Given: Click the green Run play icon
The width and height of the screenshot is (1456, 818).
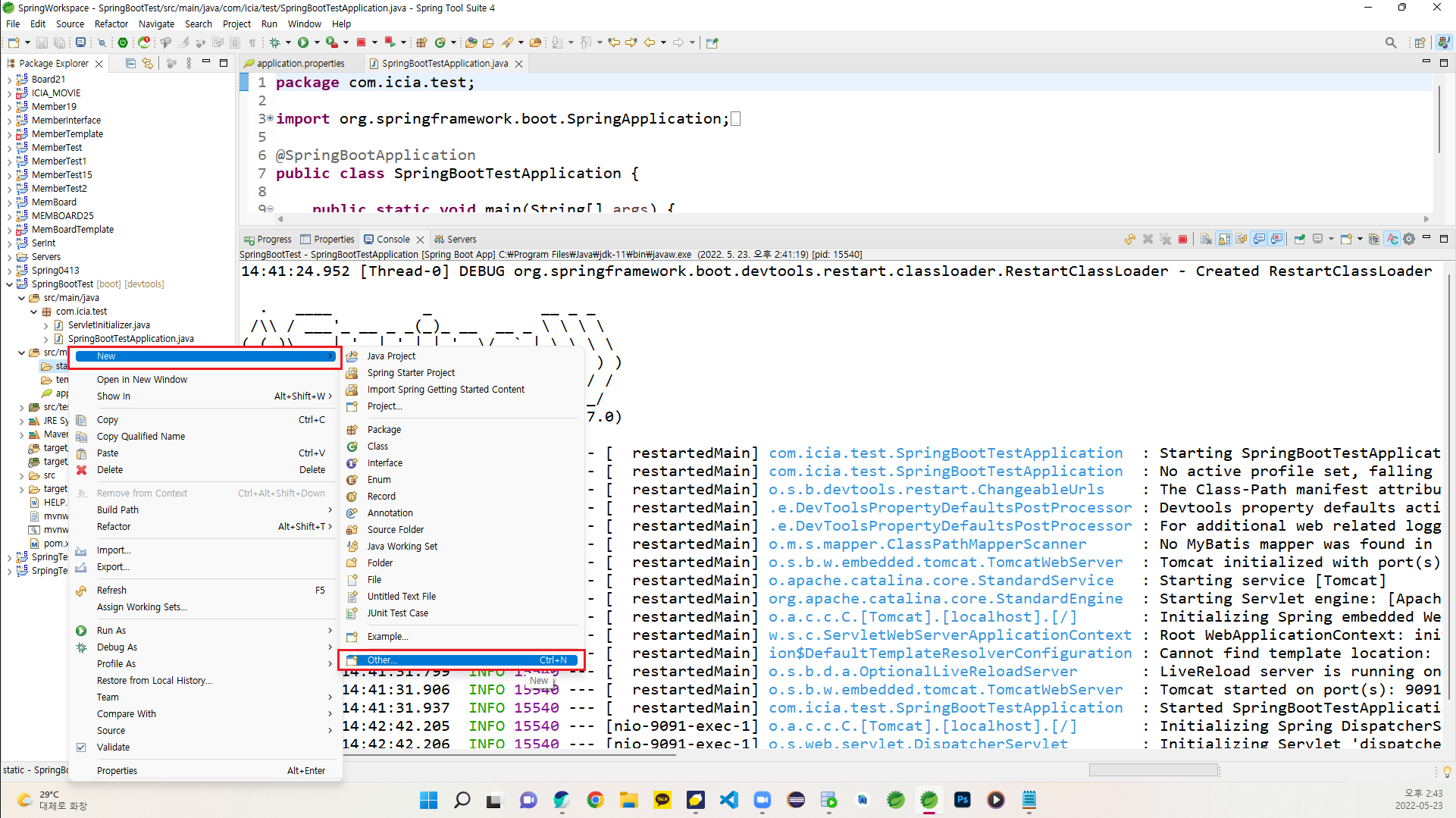Looking at the screenshot, I should coord(303,43).
